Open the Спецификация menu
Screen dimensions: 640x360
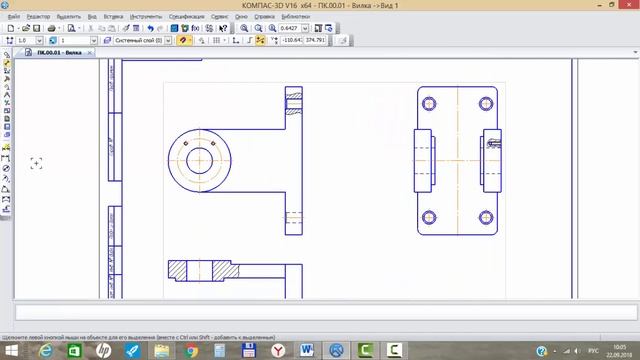187,17
